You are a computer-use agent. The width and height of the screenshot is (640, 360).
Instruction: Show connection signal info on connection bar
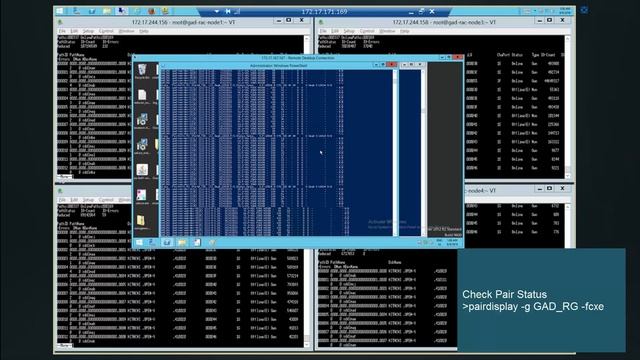coord(237,12)
